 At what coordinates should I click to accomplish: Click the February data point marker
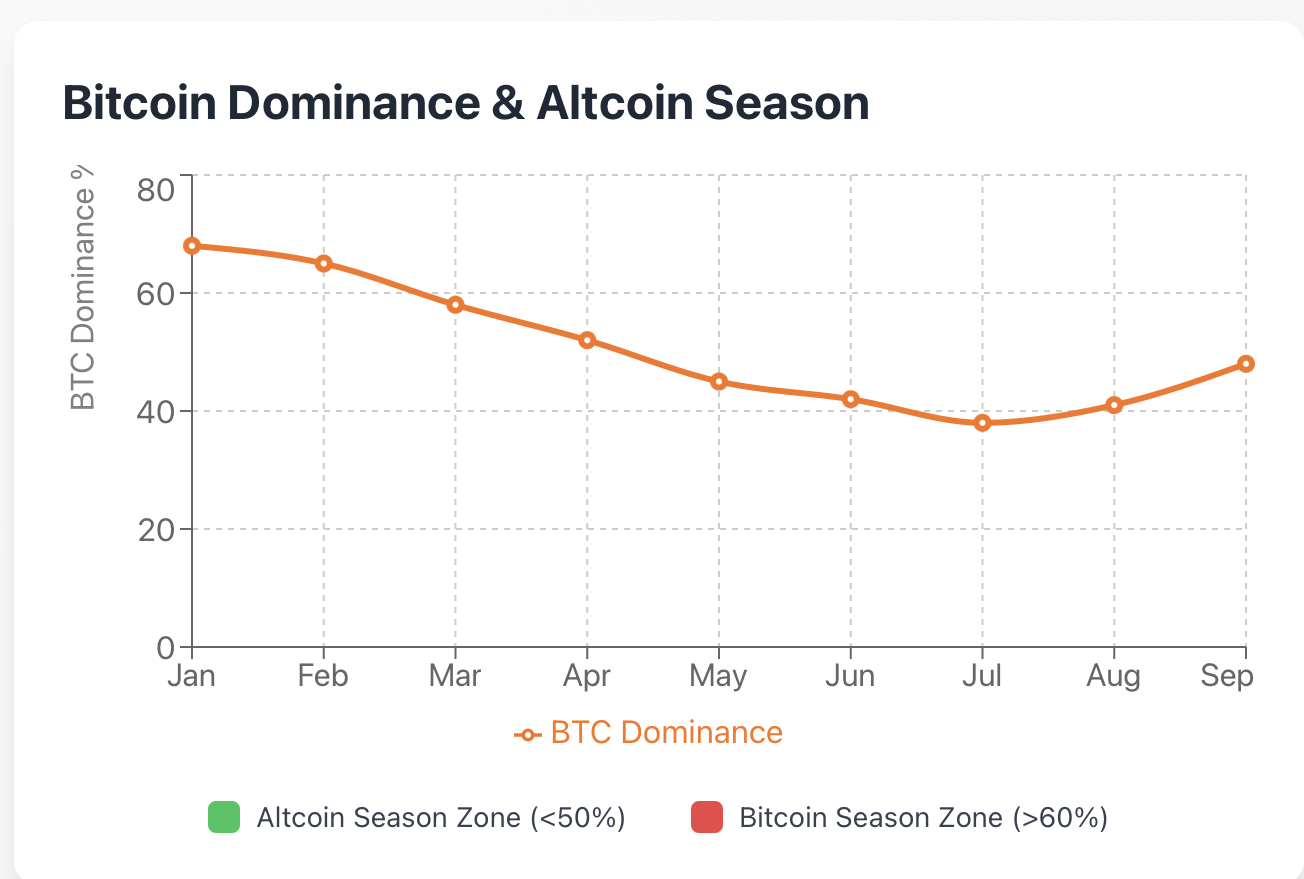tap(324, 263)
